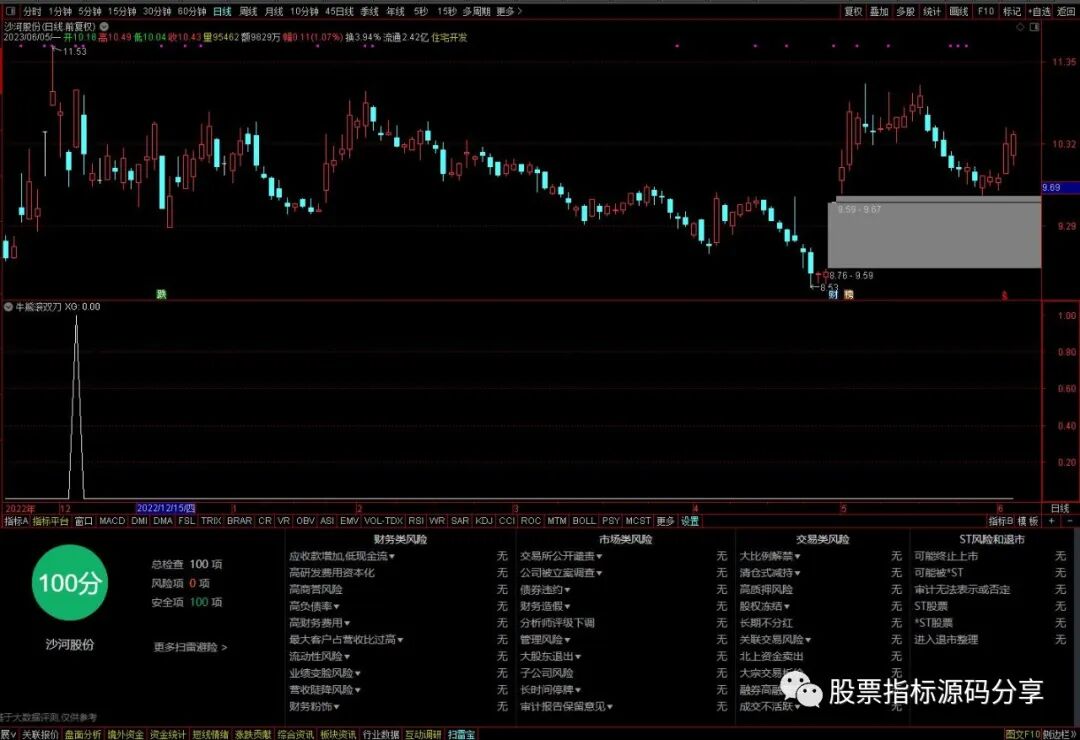Click the 标记 mark button

coord(1012,11)
